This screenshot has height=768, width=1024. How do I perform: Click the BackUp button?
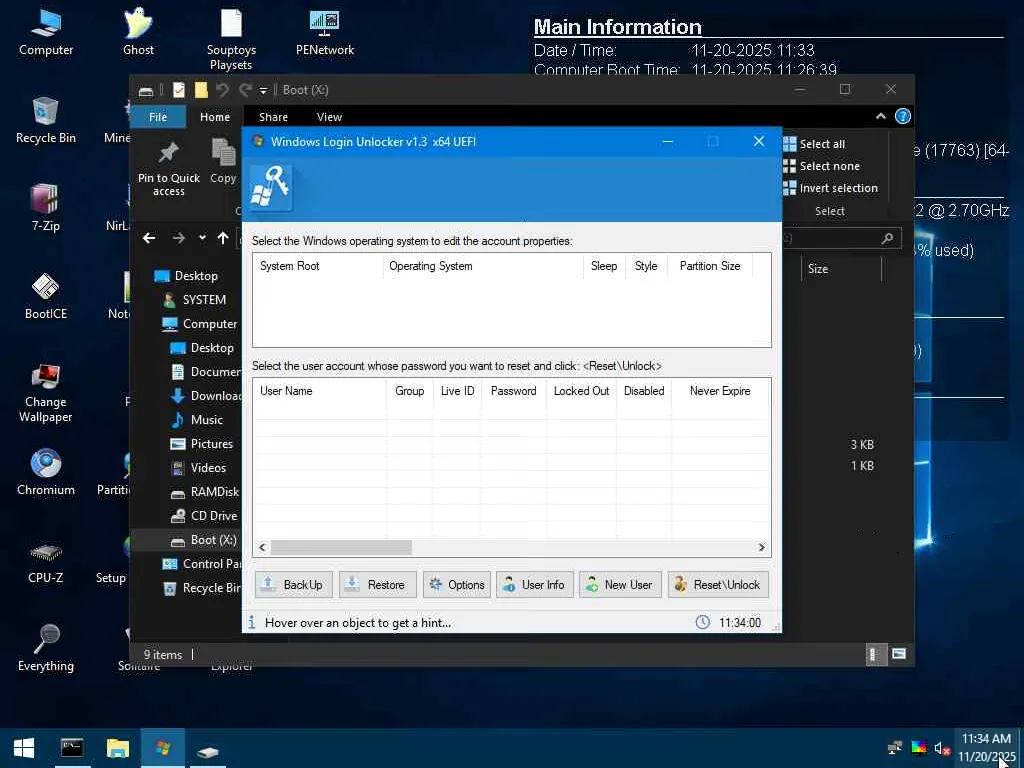pos(293,584)
